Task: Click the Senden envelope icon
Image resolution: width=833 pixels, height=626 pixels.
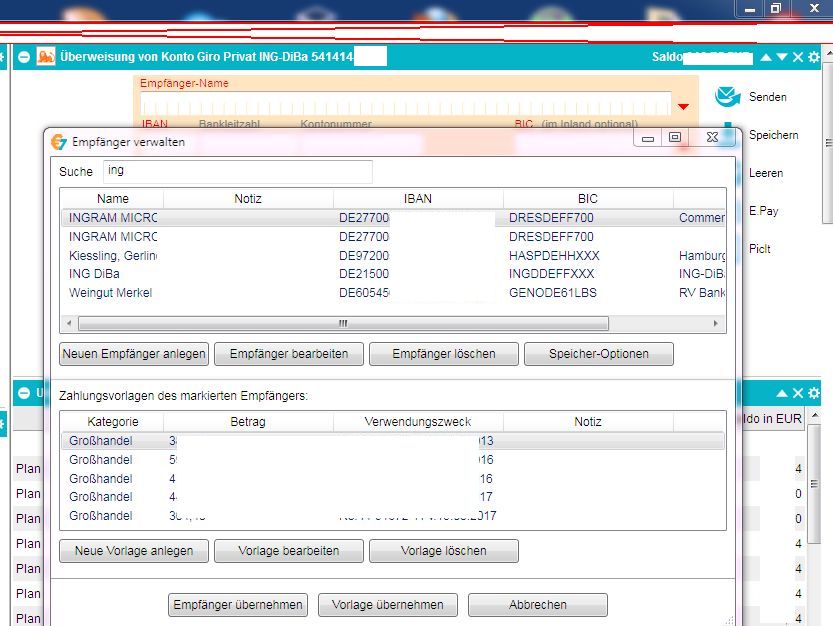Action: pos(727,96)
